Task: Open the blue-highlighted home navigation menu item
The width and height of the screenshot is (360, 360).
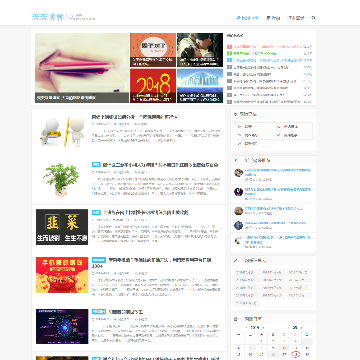Action: click(248, 18)
